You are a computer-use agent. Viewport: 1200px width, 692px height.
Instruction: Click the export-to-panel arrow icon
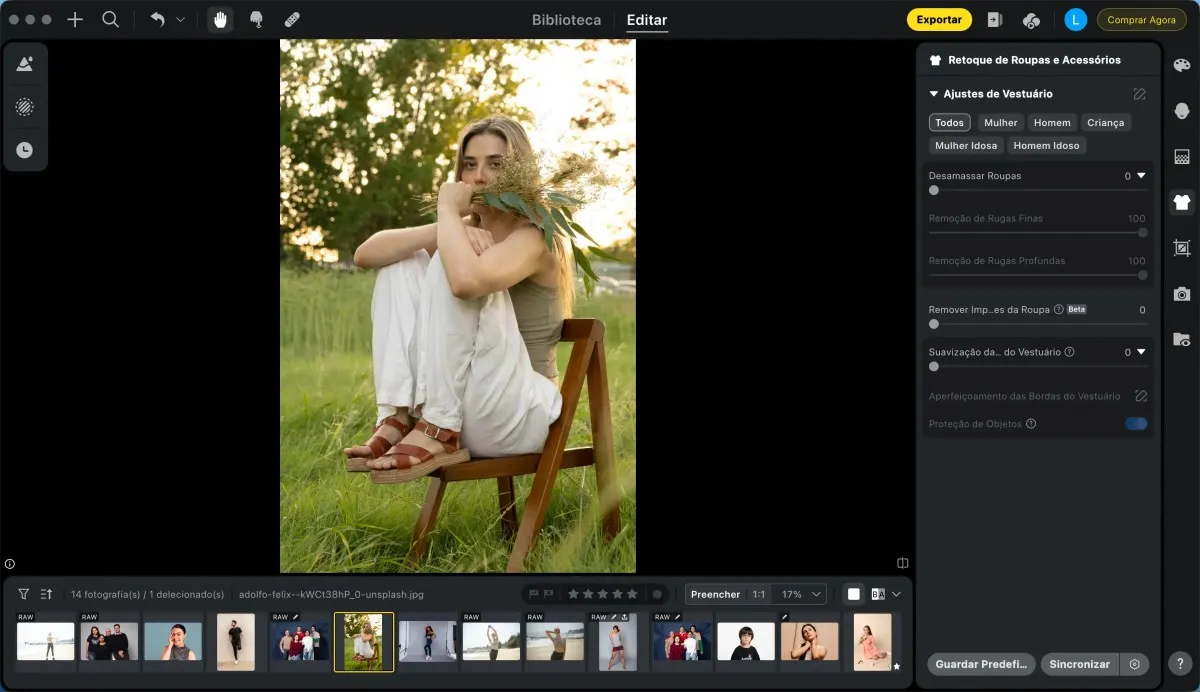tap(995, 20)
